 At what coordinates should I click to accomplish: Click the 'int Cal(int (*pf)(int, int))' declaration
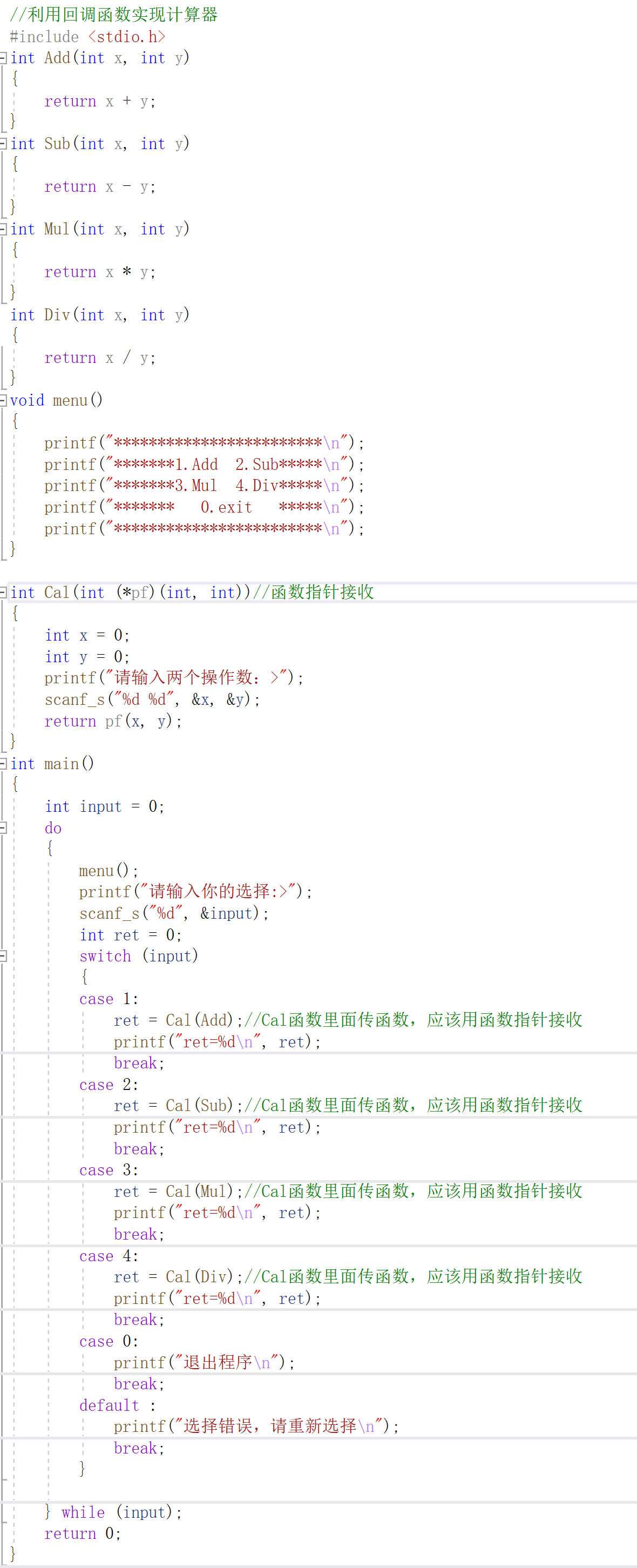click(131, 593)
